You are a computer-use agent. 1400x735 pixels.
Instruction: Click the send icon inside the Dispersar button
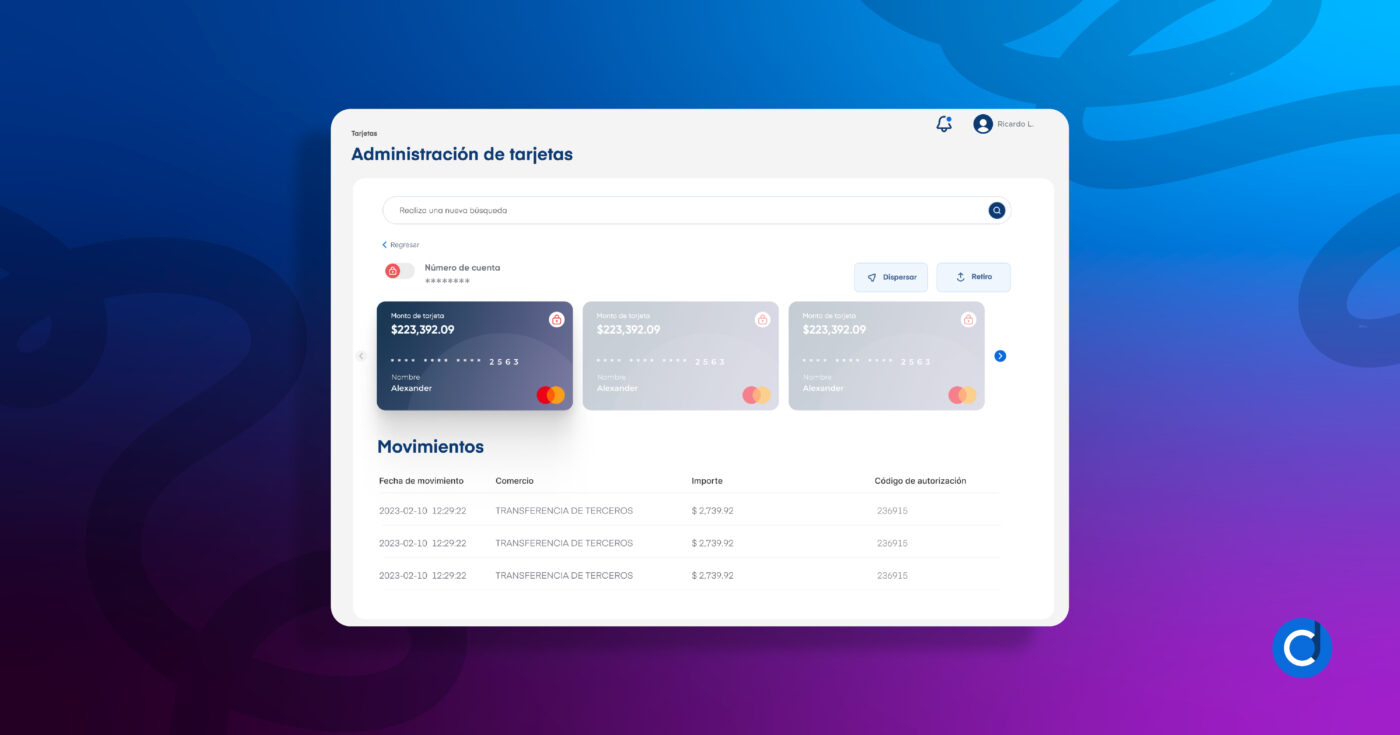873,277
